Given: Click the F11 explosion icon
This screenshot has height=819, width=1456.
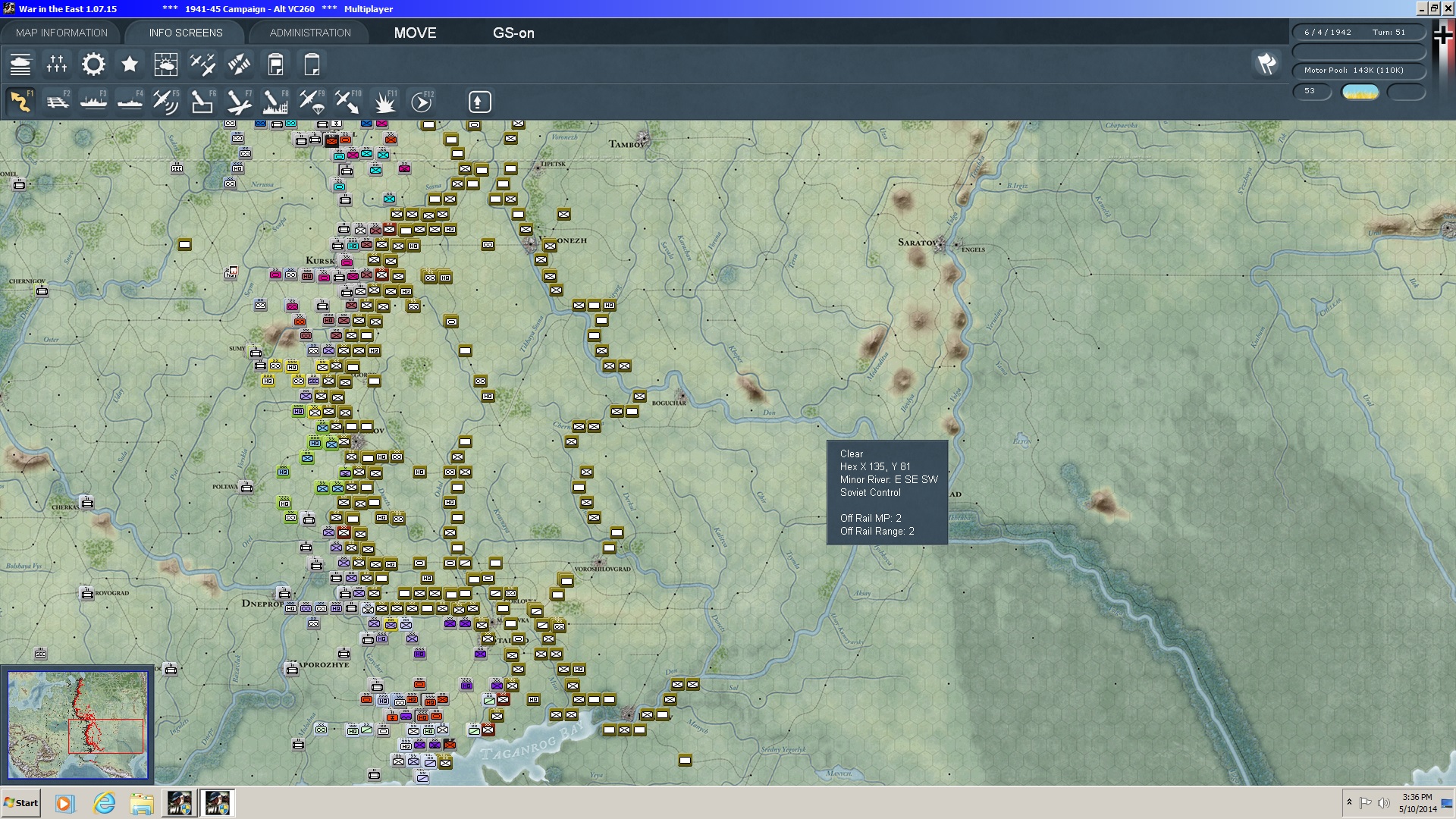Looking at the screenshot, I should point(384,102).
